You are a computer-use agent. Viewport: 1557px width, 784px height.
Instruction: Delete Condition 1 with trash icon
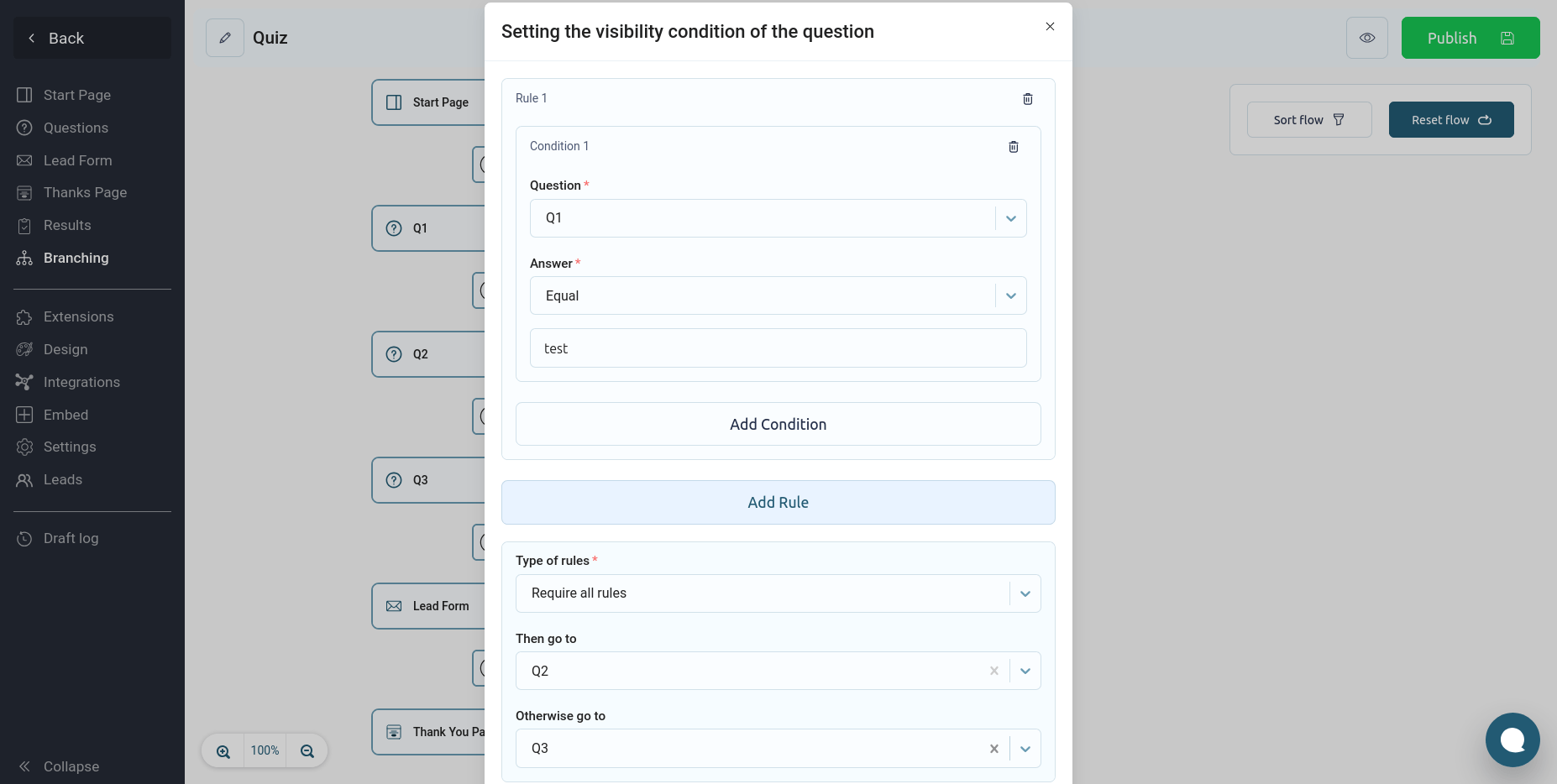(1014, 147)
